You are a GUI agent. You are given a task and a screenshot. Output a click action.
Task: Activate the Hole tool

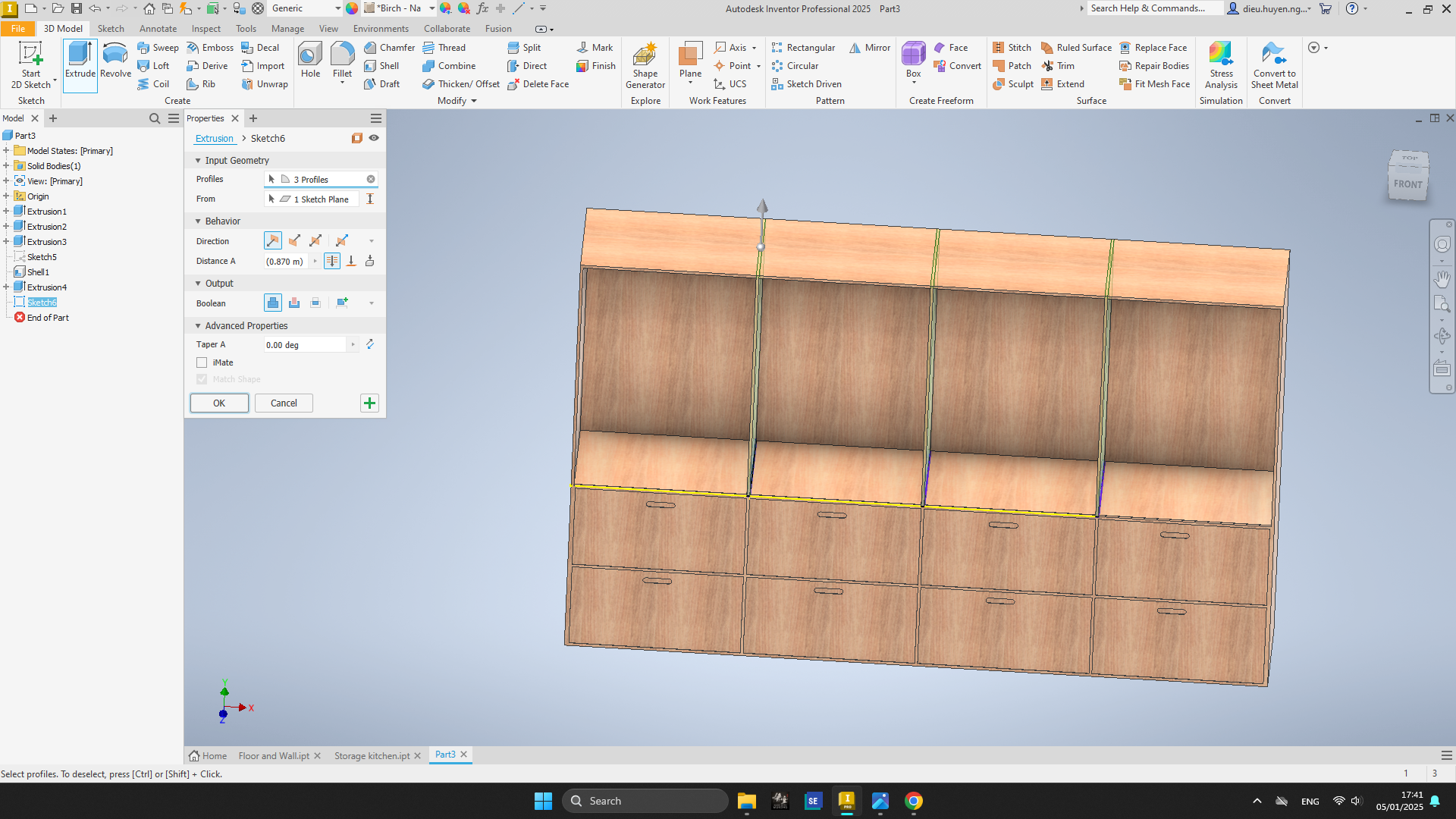(x=310, y=61)
